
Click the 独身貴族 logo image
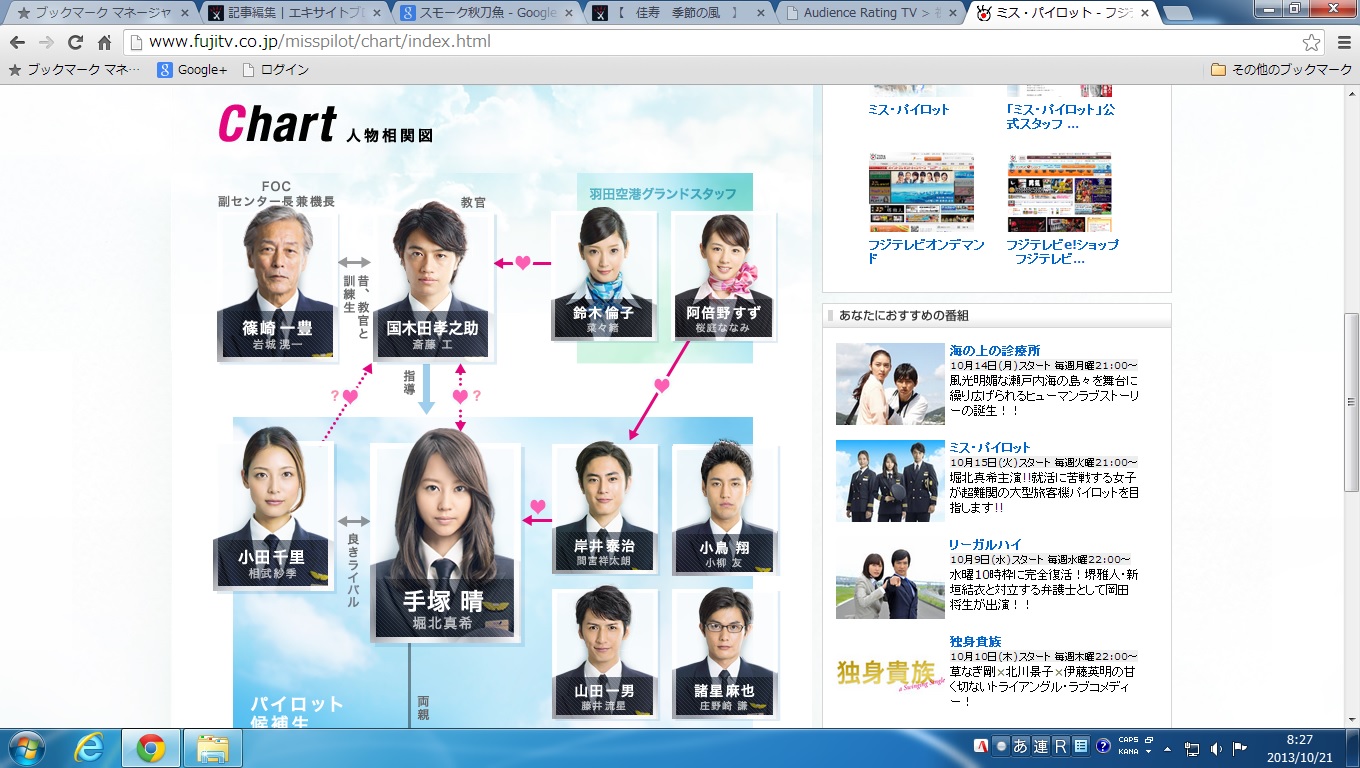click(x=890, y=674)
